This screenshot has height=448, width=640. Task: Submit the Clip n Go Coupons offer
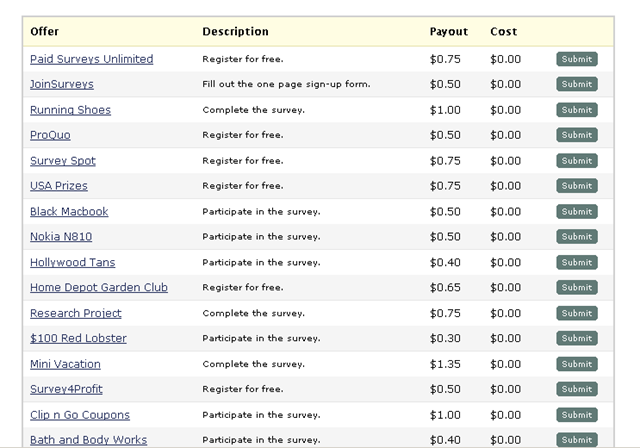point(577,415)
